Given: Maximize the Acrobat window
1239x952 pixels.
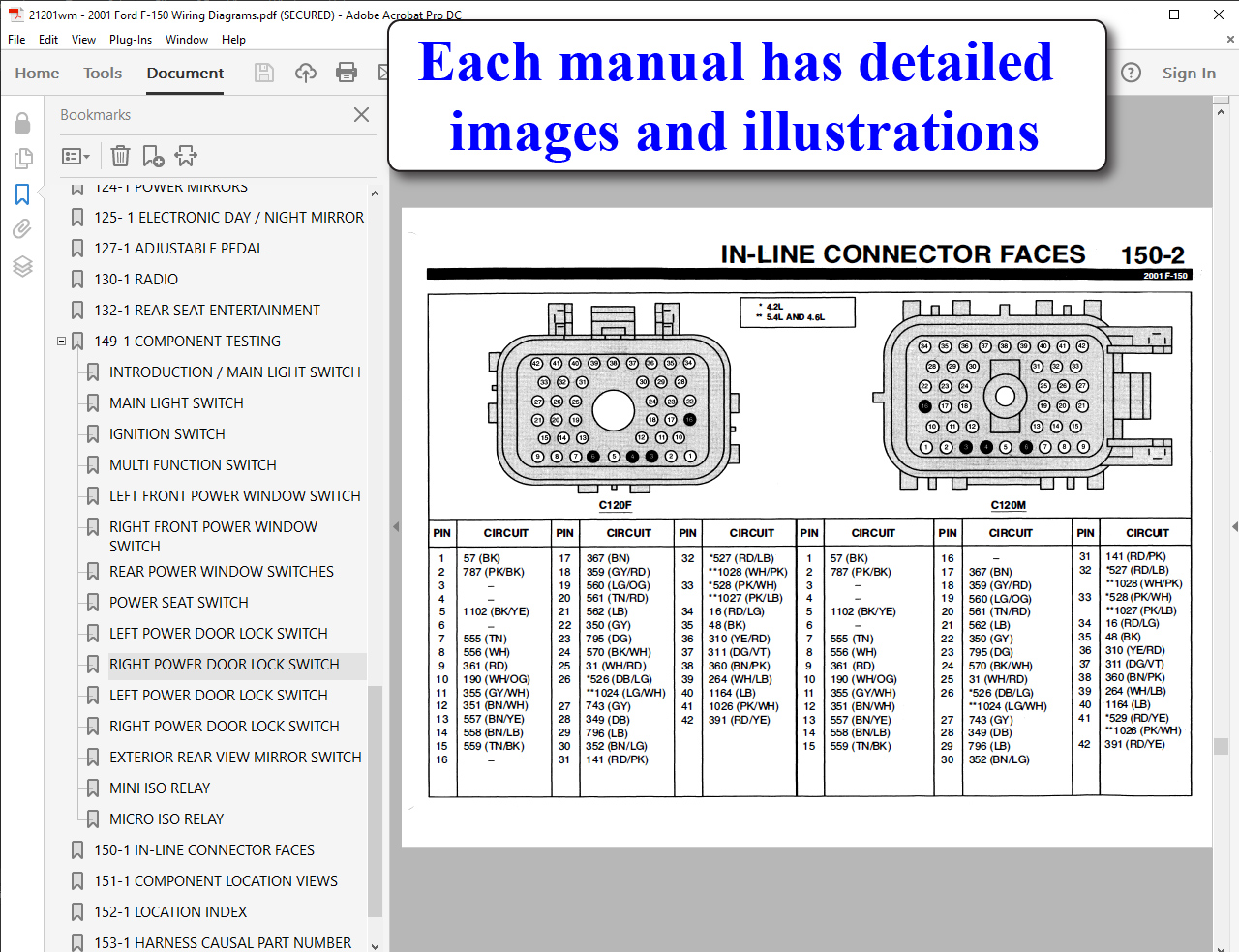Looking at the screenshot, I should pos(1174,15).
